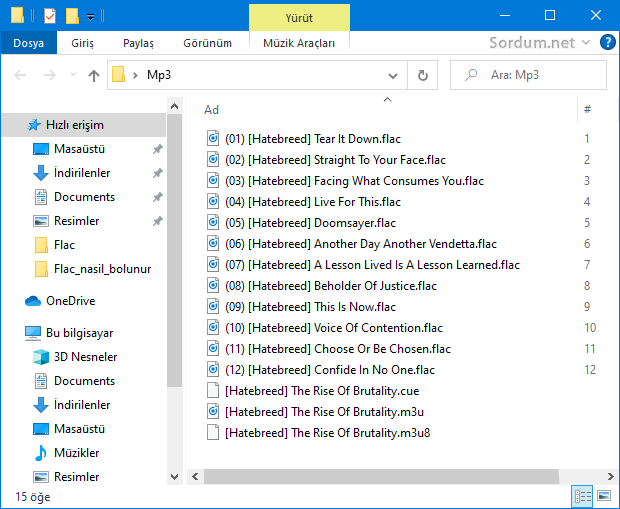Click the 3D Nesneler cube icon
The width and height of the screenshot is (620, 509).
pyautogui.click(x=41, y=357)
